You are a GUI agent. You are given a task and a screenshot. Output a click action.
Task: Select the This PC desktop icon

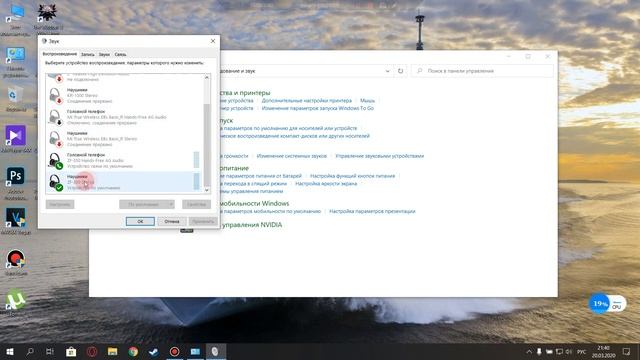tap(16, 13)
